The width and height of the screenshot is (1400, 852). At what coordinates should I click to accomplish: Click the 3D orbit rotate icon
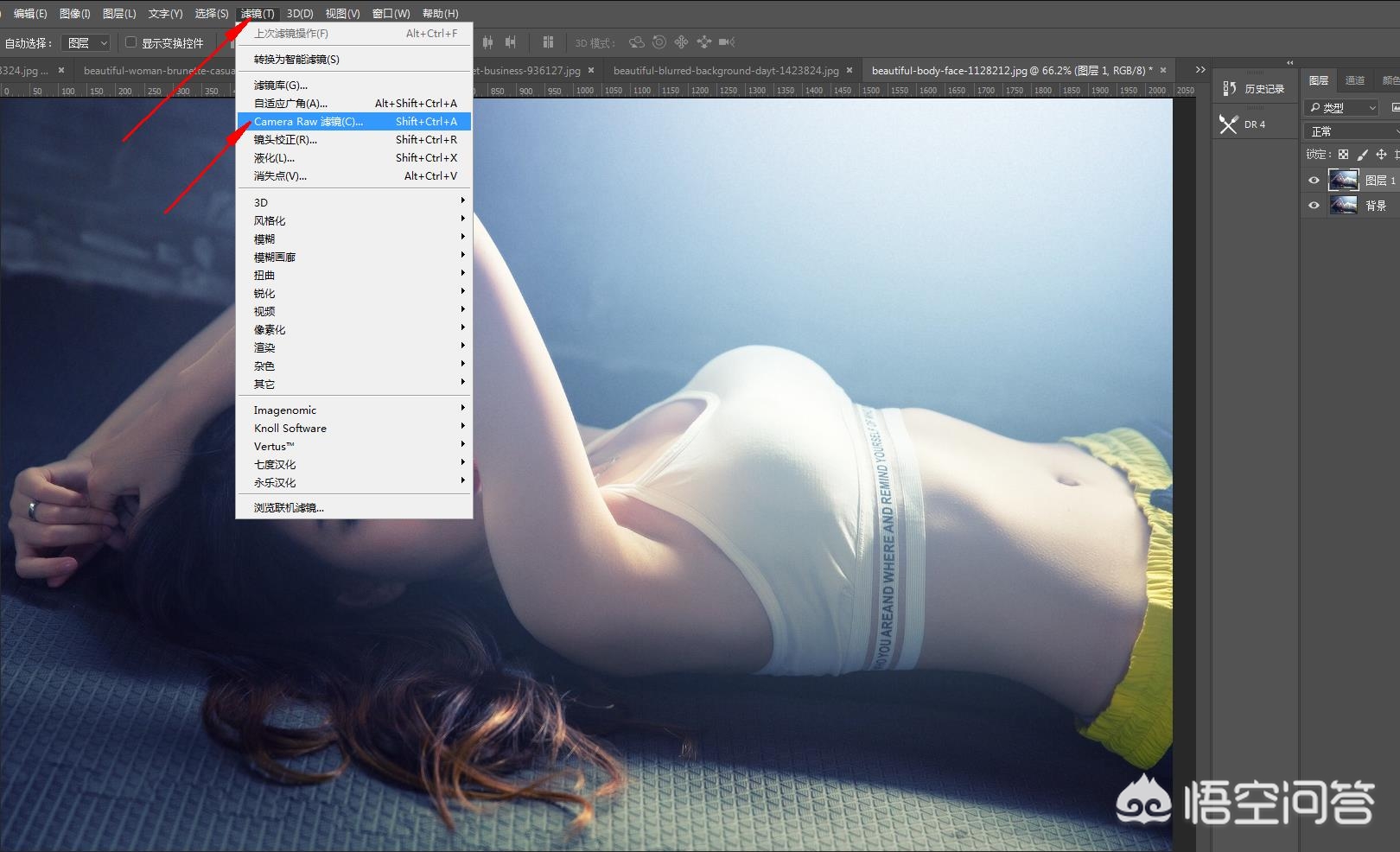pos(637,42)
